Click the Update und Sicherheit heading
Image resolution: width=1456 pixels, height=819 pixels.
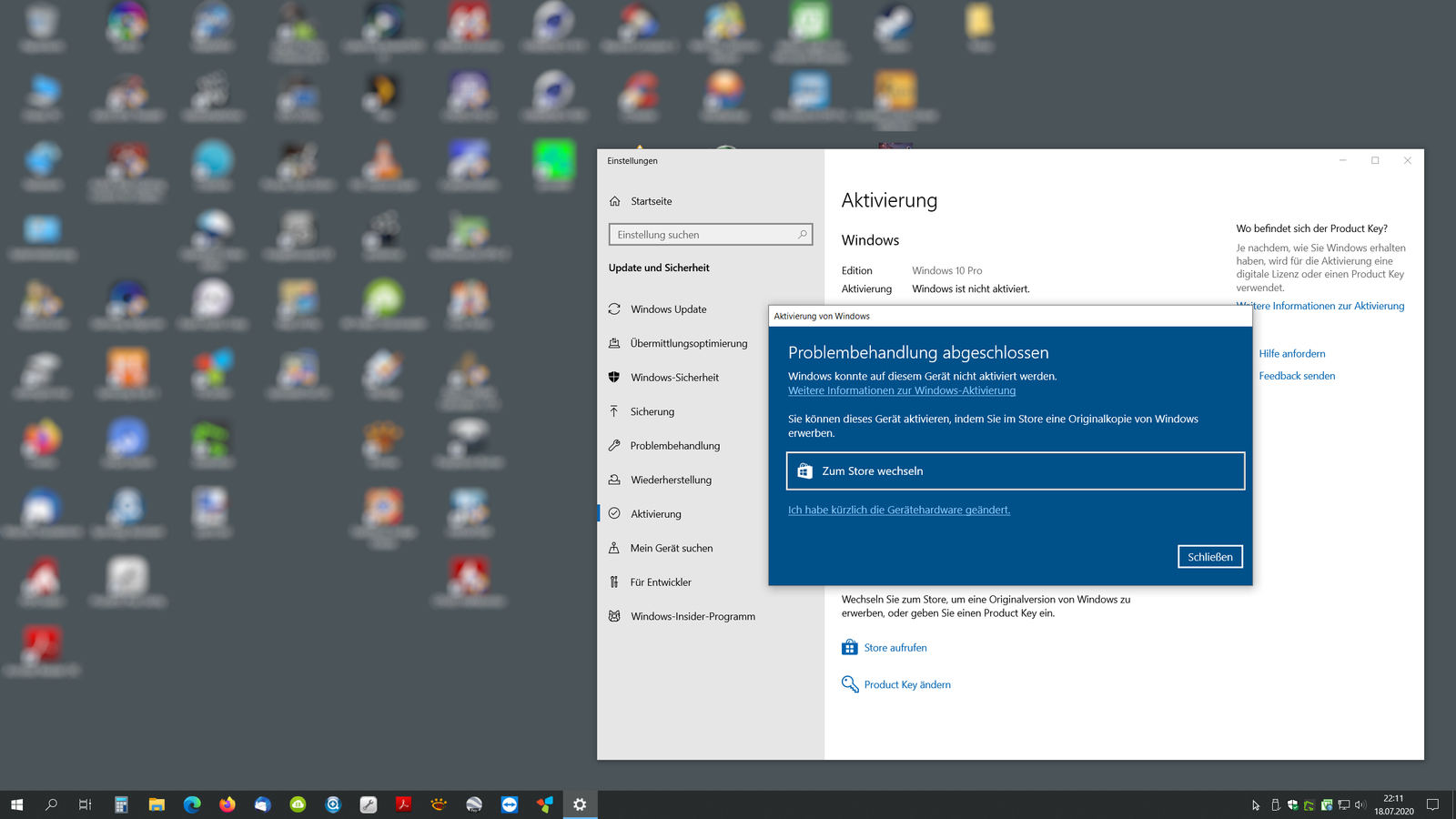point(659,268)
